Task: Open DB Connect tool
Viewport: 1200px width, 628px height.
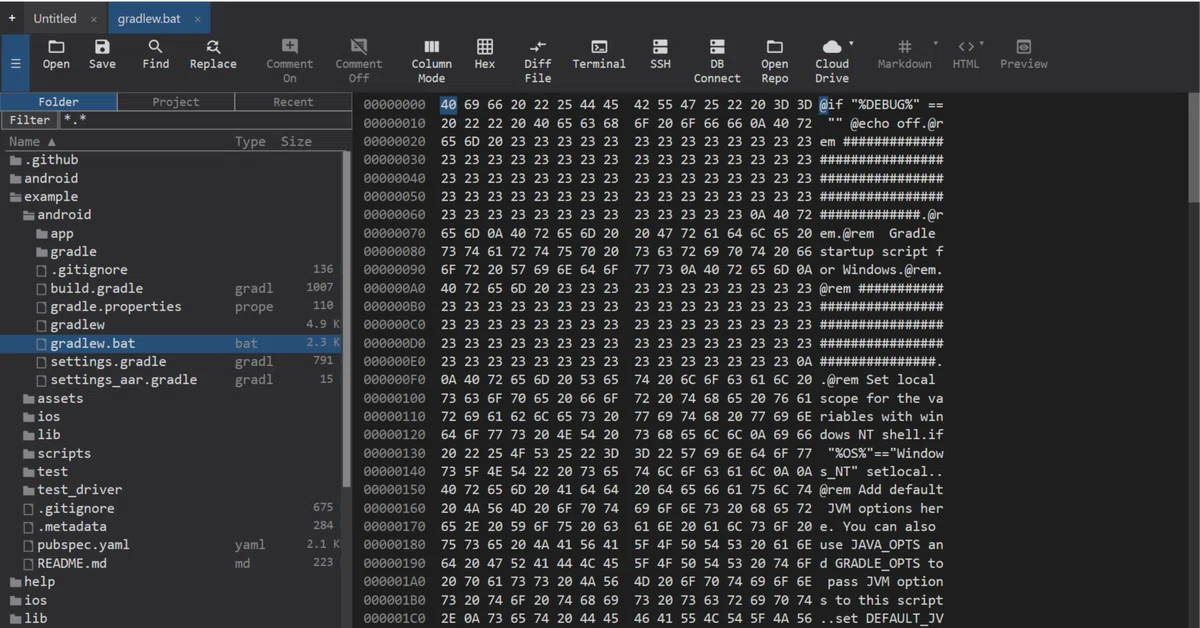Action: point(717,61)
